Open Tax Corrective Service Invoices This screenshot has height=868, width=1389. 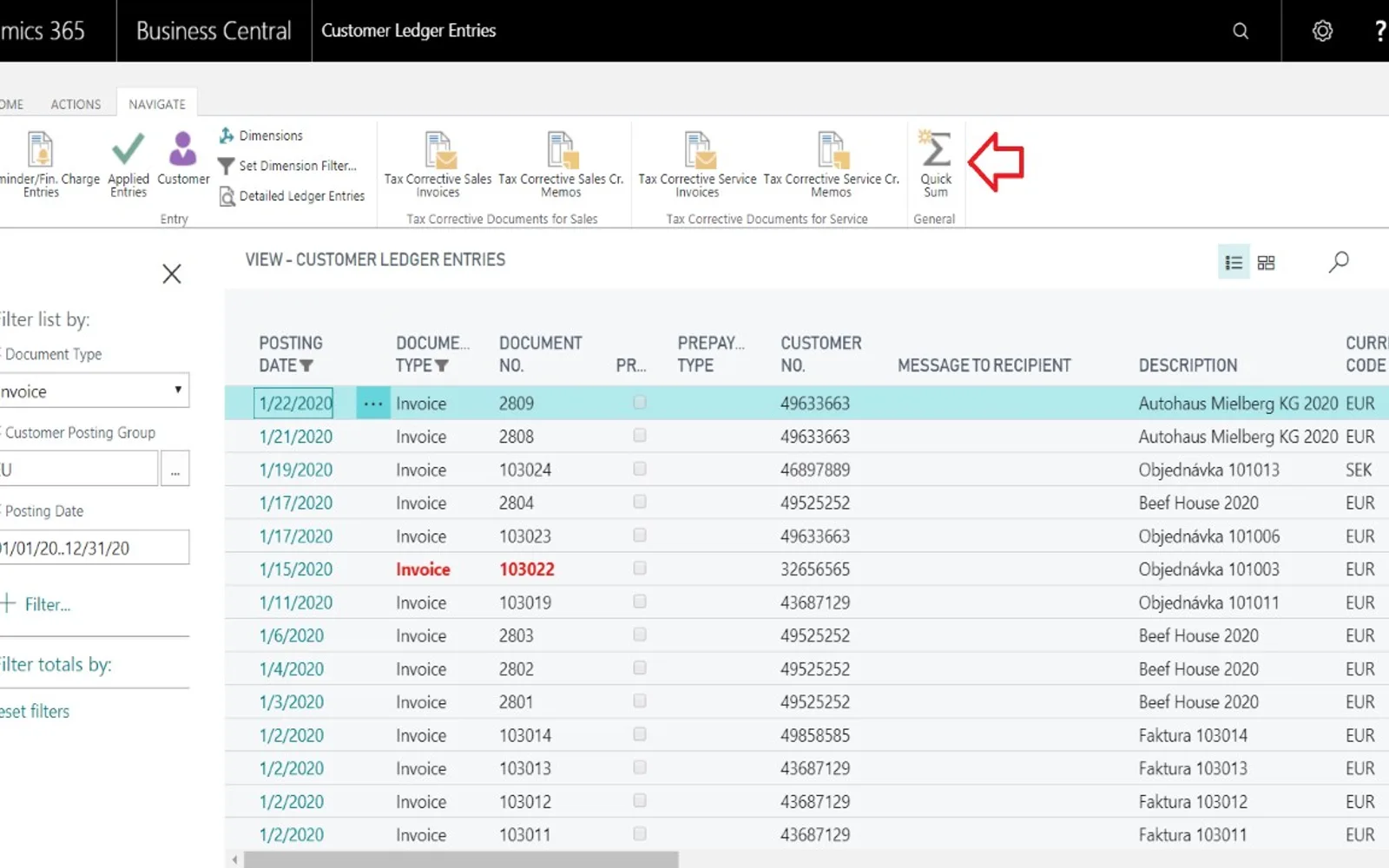coord(697,165)
